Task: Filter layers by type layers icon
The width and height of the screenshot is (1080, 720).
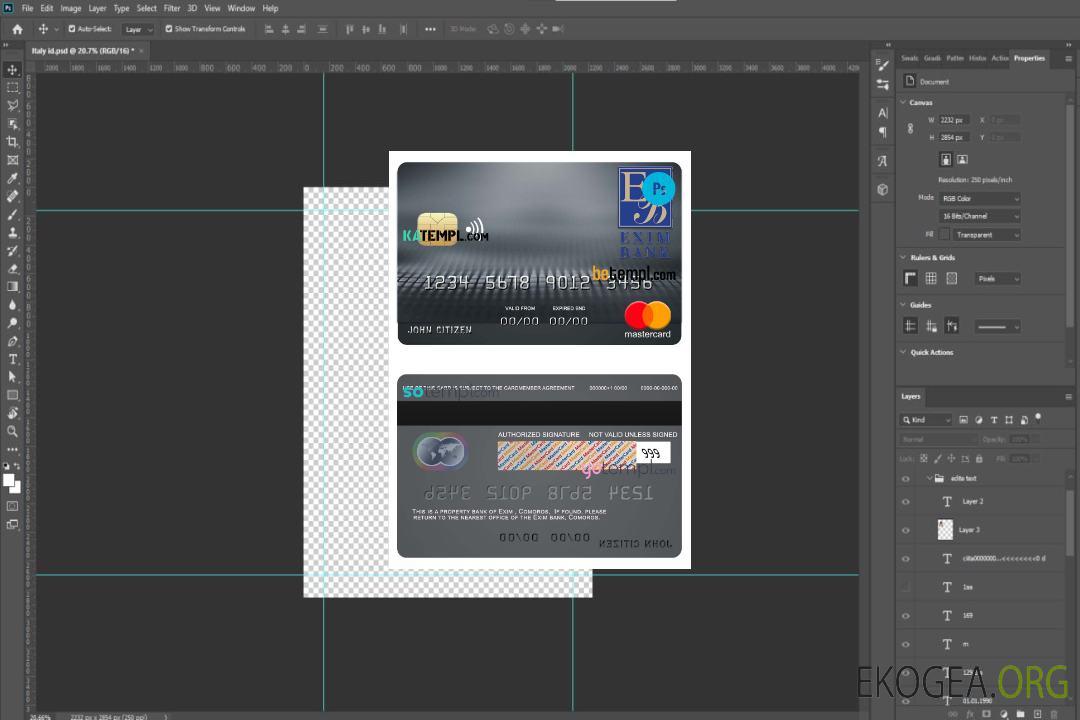Action: coord(994,420)
